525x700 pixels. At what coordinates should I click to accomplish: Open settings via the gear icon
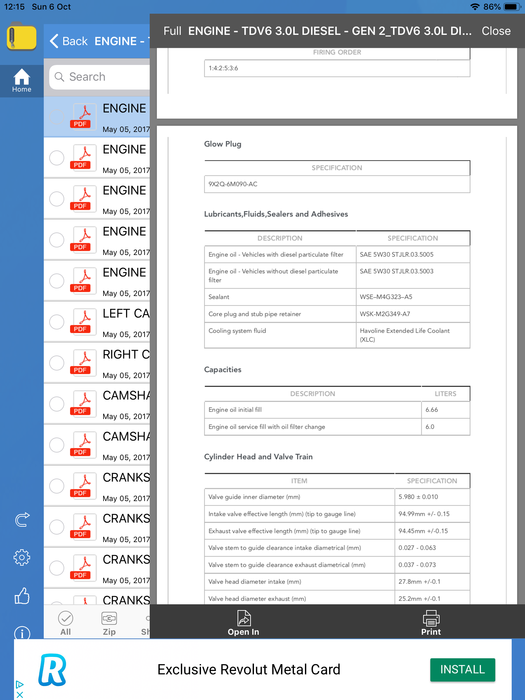tap(22, 557)
